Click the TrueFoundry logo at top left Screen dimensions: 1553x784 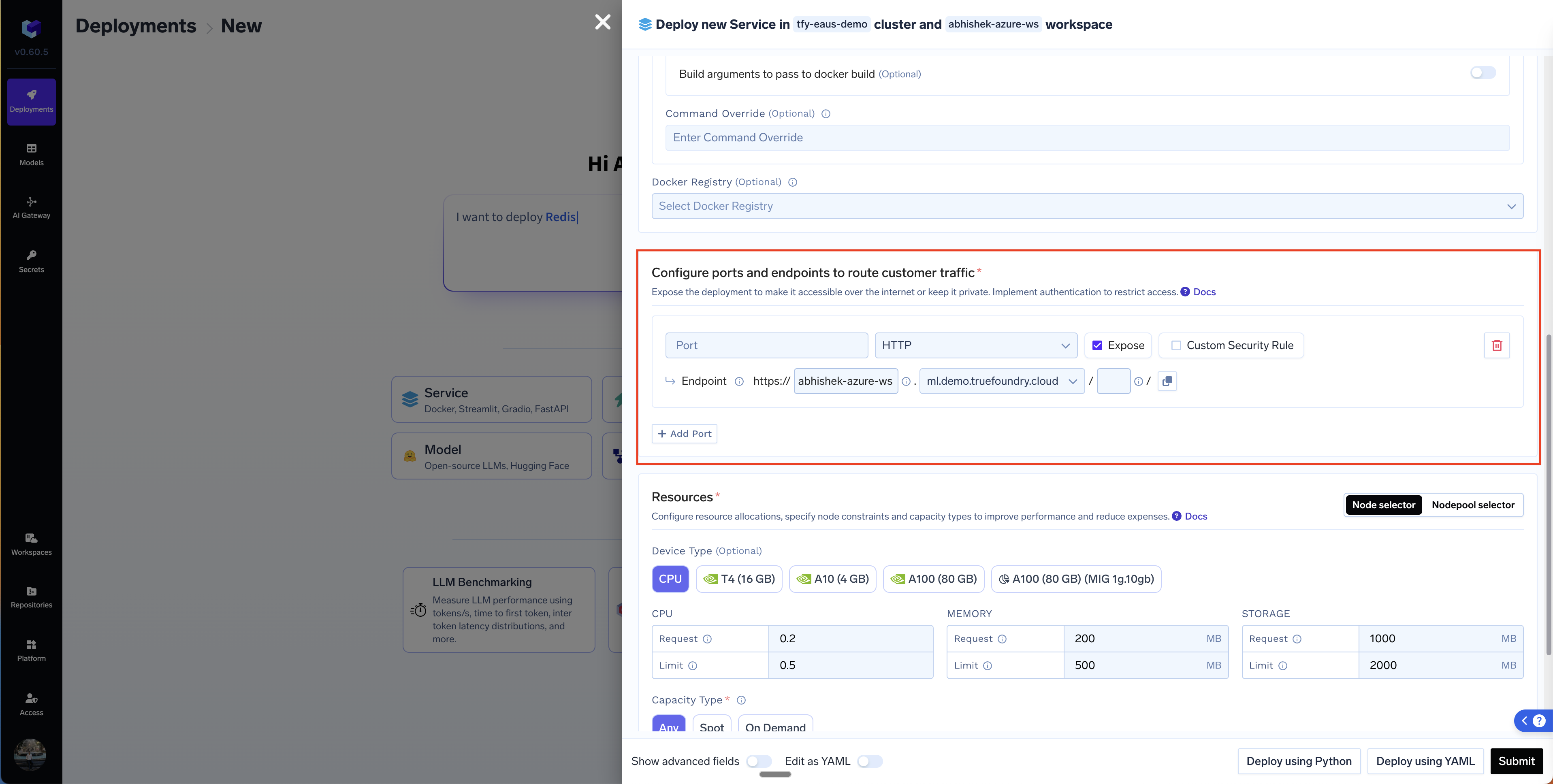(31, 28)
